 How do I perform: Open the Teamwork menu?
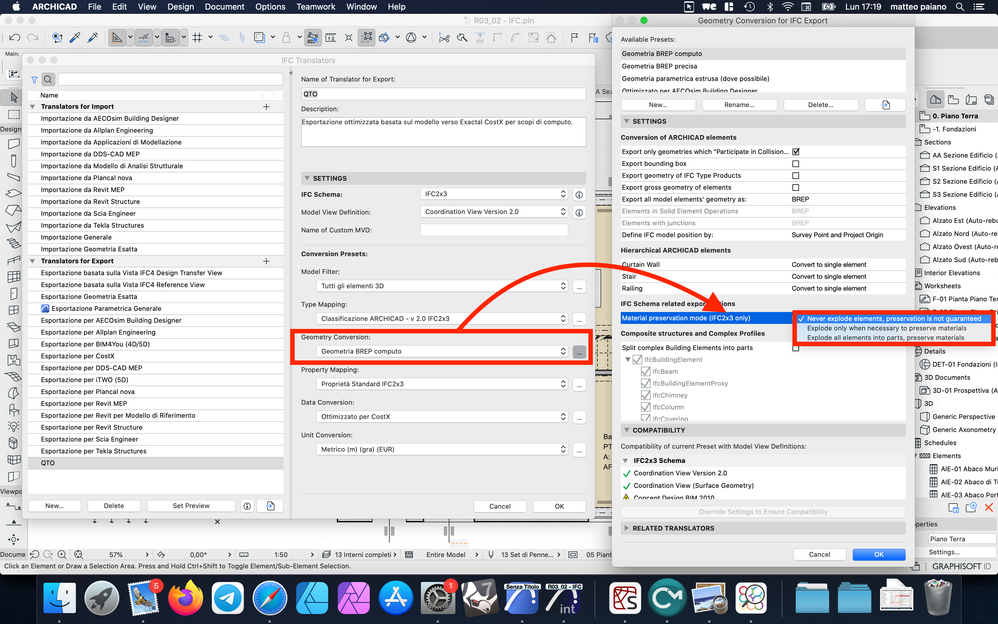coord(316,7)
